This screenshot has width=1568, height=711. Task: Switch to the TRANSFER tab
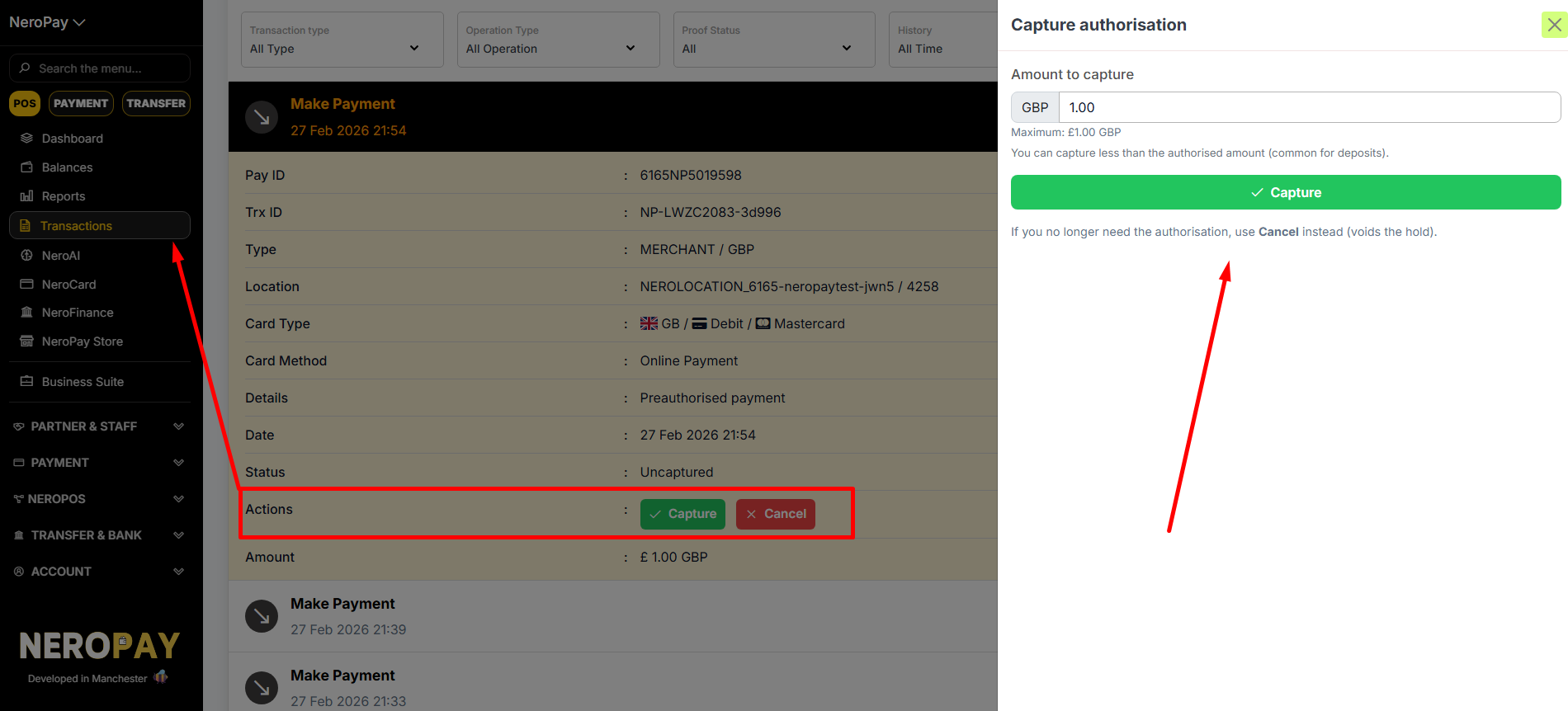point(156,103)
